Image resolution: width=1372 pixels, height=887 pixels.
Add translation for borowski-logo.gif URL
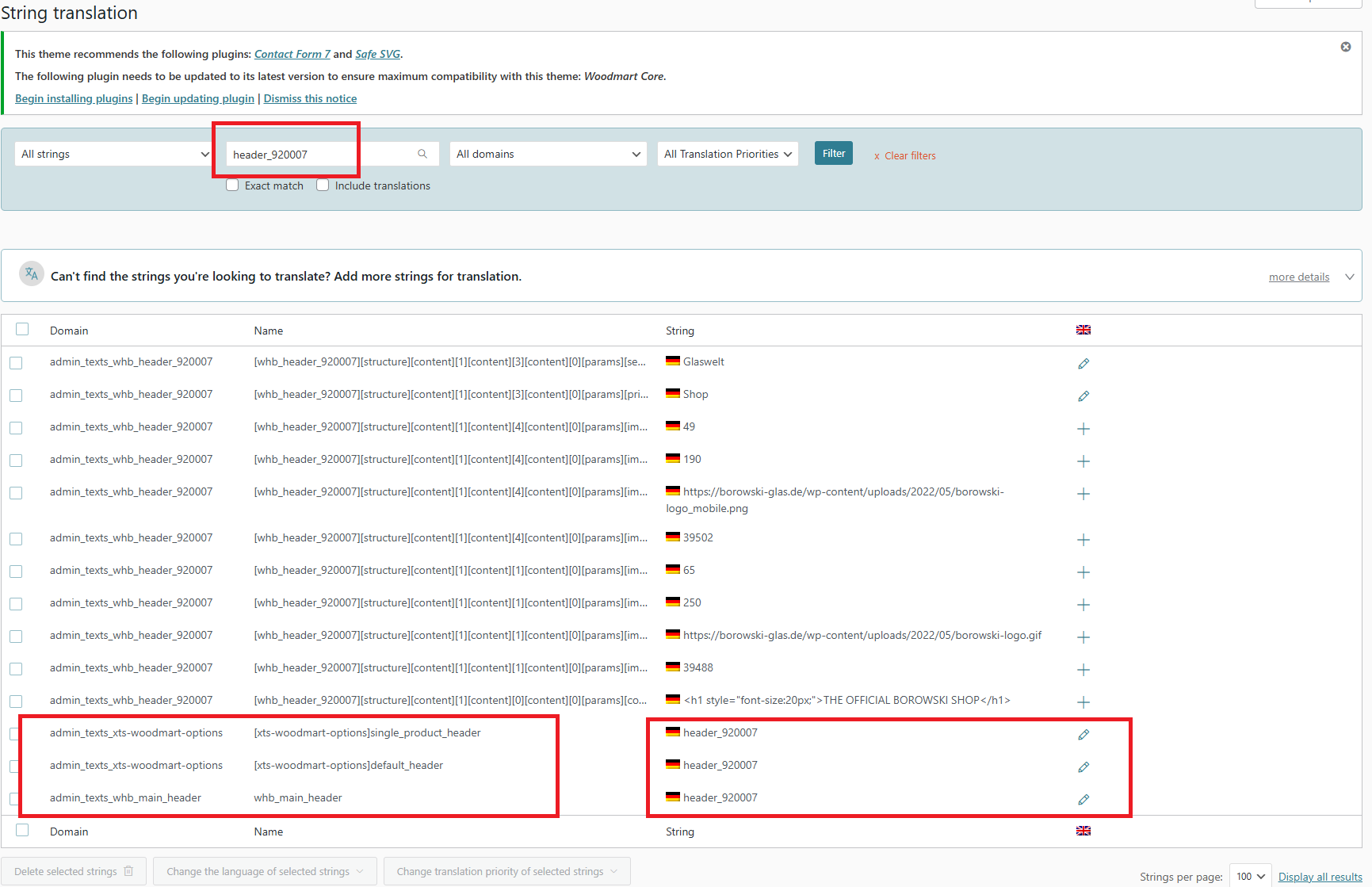click(x=1083, y=637)
